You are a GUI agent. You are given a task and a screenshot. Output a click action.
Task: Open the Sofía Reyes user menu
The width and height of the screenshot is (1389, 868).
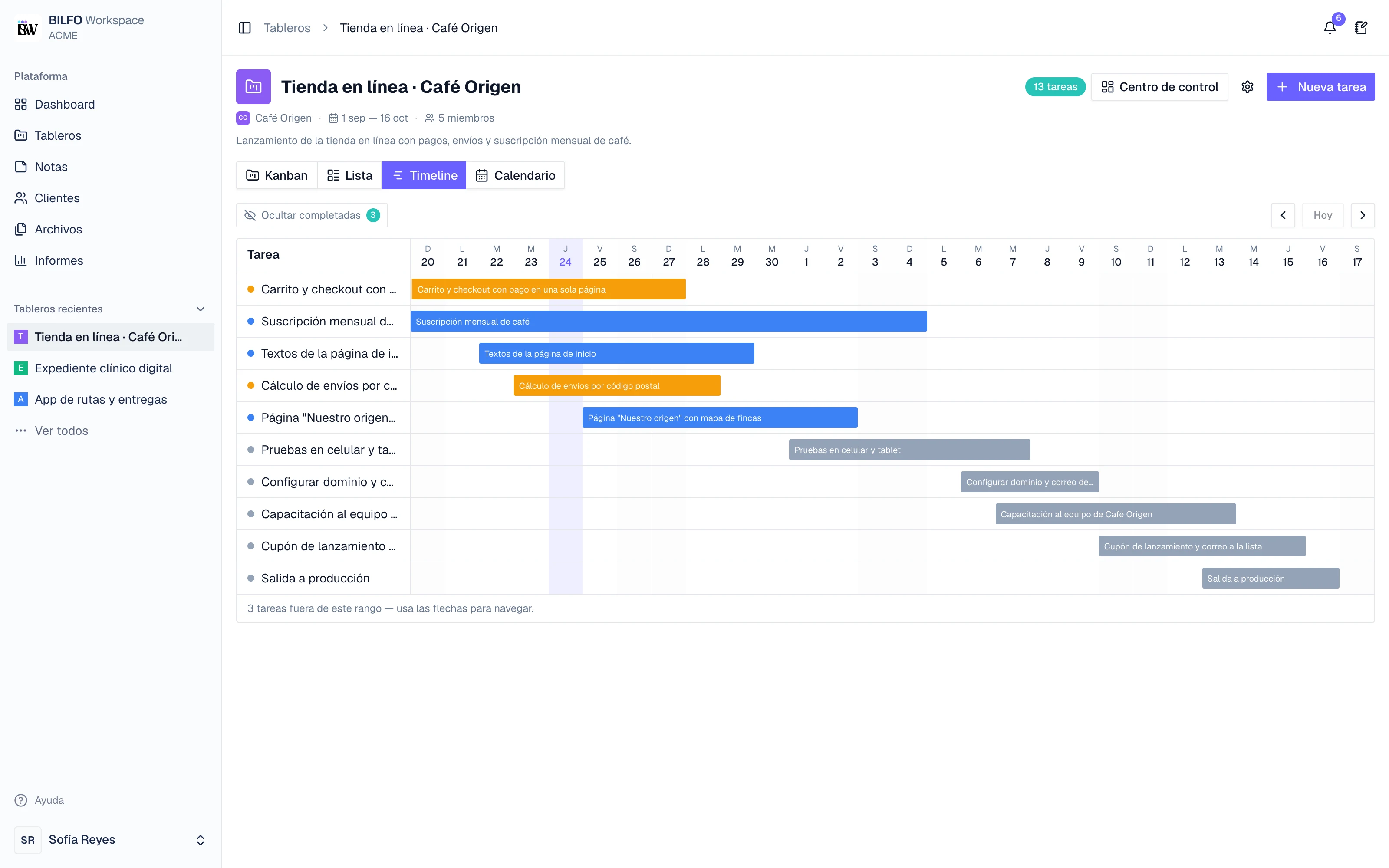click(x=110, y=840)
